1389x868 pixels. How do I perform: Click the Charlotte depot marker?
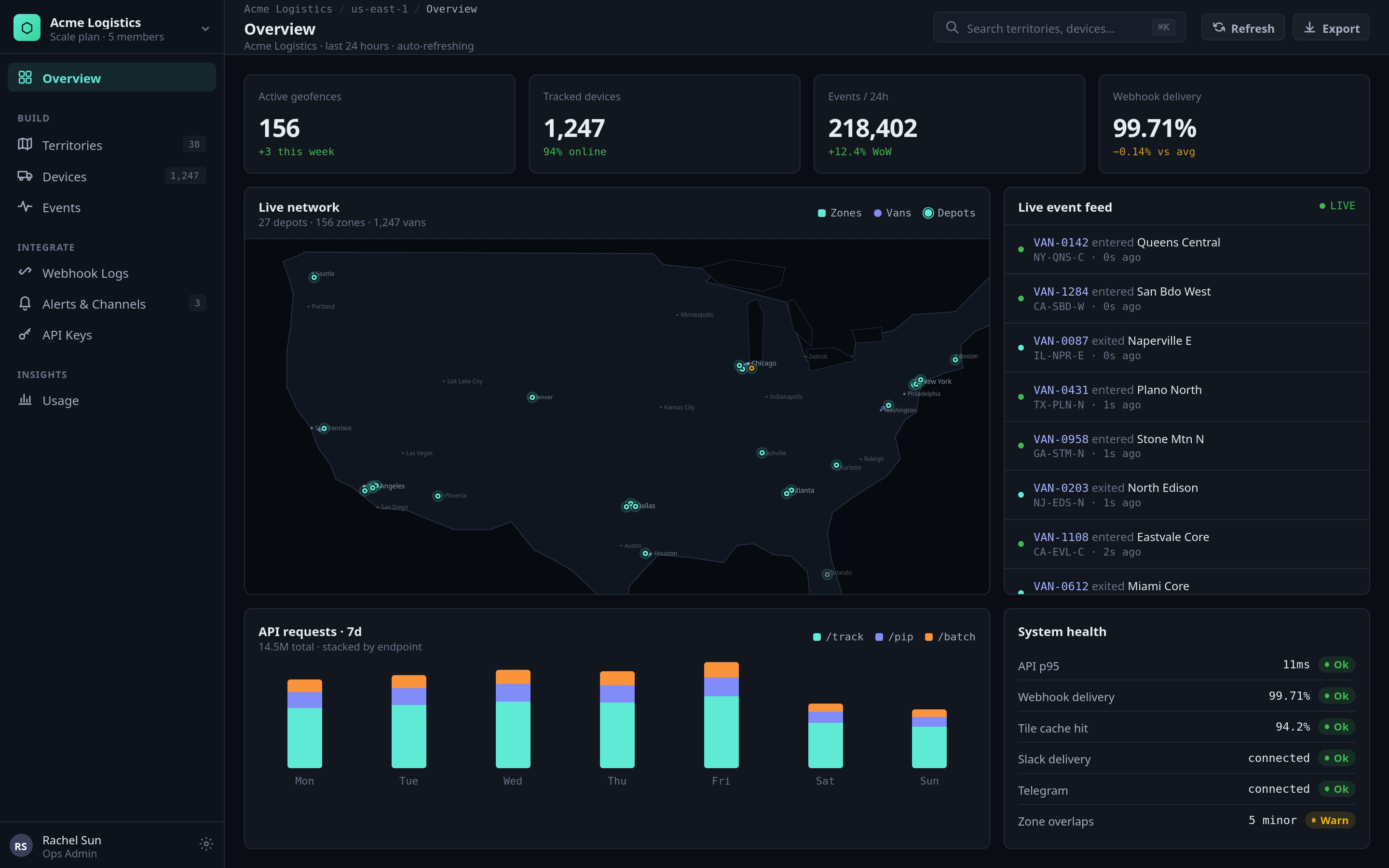tap(836, 465)
